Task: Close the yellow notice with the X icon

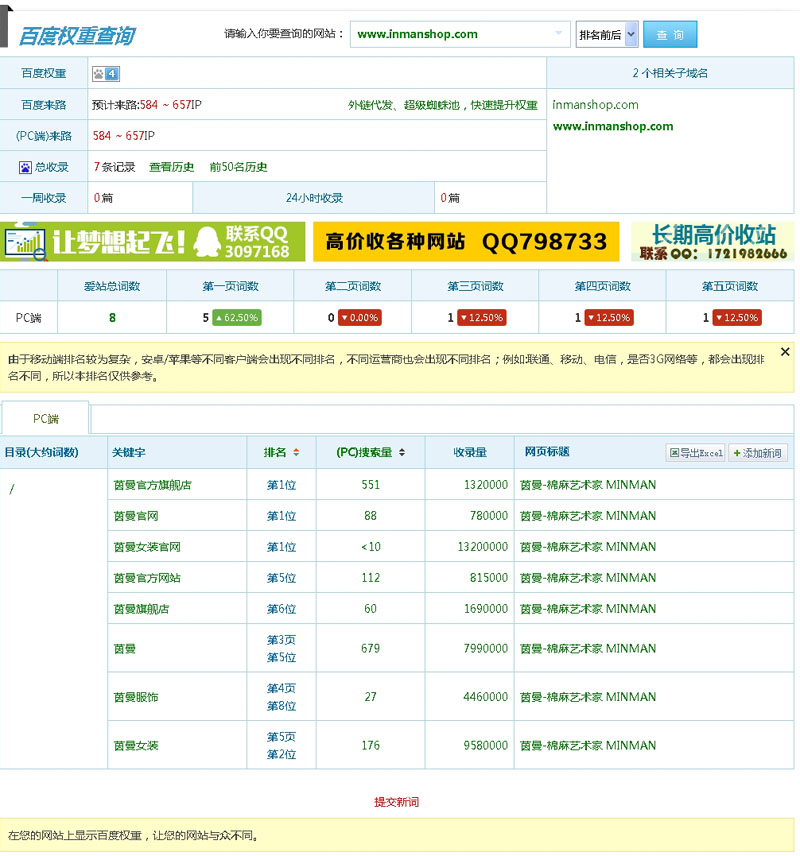Action: point(785,352)
